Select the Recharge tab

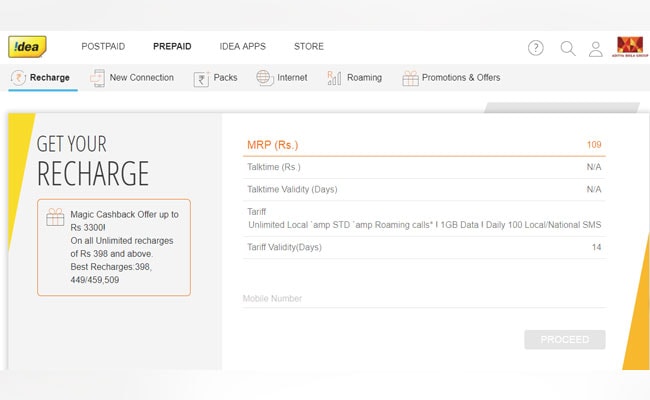[43, 78]
